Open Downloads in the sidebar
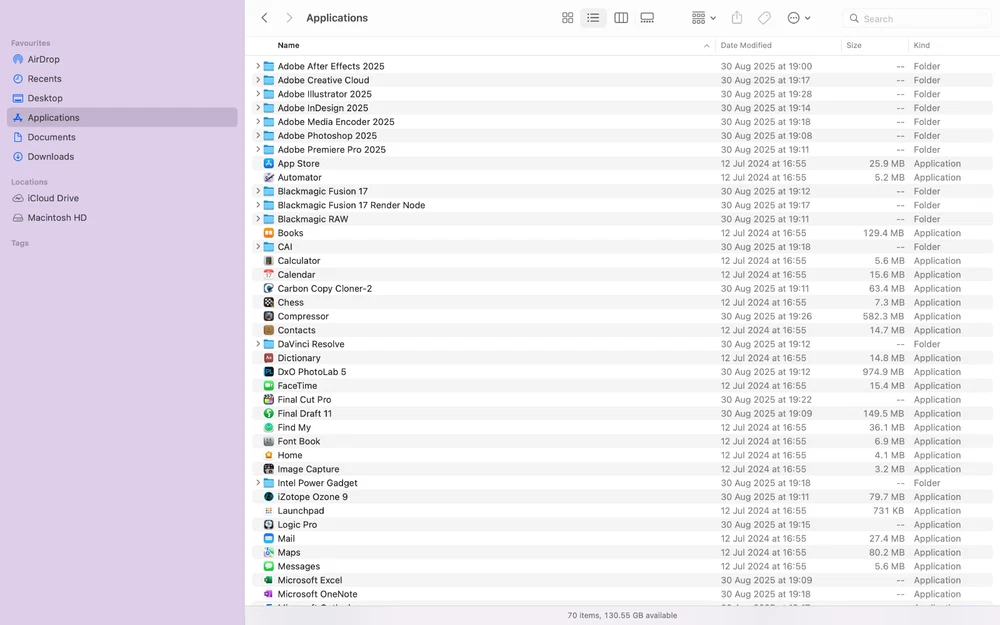 pyautogui.click(x=51, y=157)
